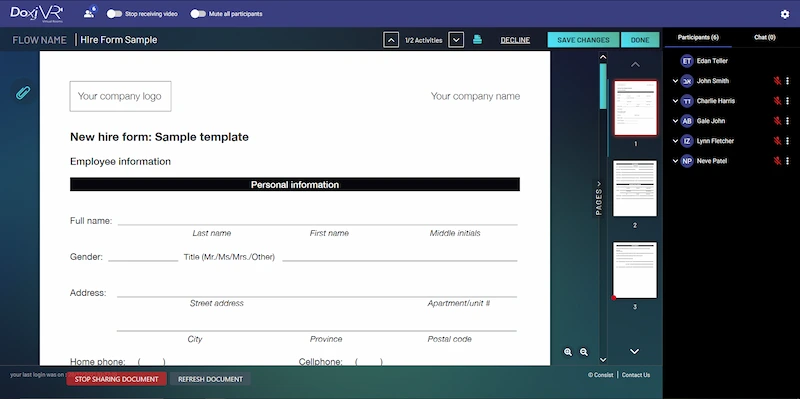Click the document vertical scrollbar thumb
Viewport: 800px width, 399px height.
point(603,86)
